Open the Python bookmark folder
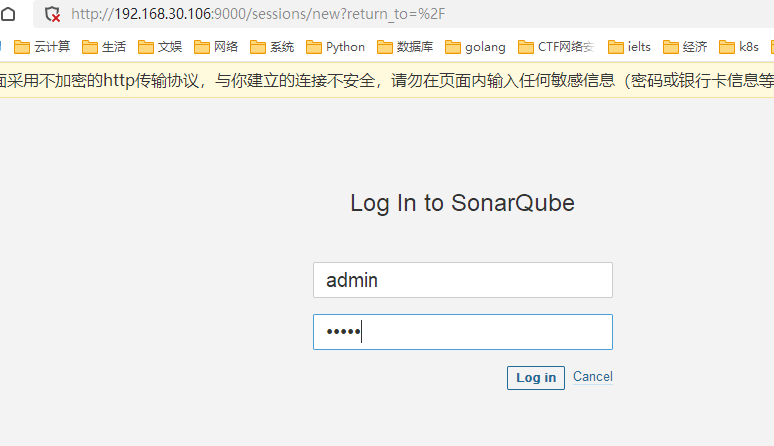 336,46
